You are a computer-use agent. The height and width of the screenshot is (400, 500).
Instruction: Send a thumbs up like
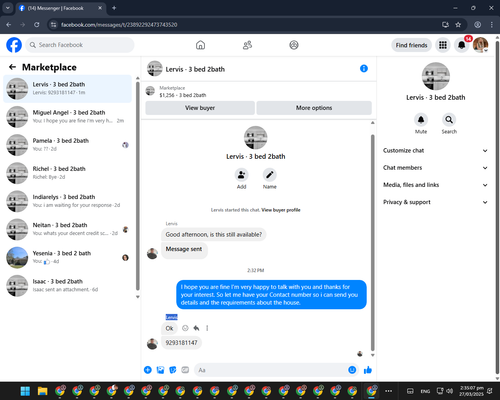(x=368, y=370)
